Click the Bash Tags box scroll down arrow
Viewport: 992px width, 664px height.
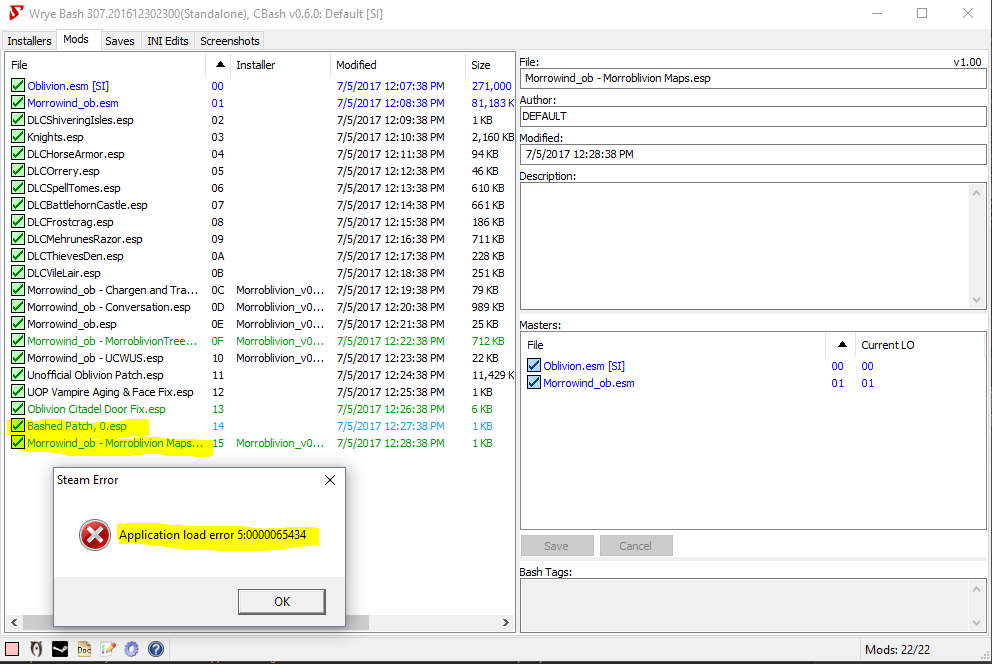[976, 622]
